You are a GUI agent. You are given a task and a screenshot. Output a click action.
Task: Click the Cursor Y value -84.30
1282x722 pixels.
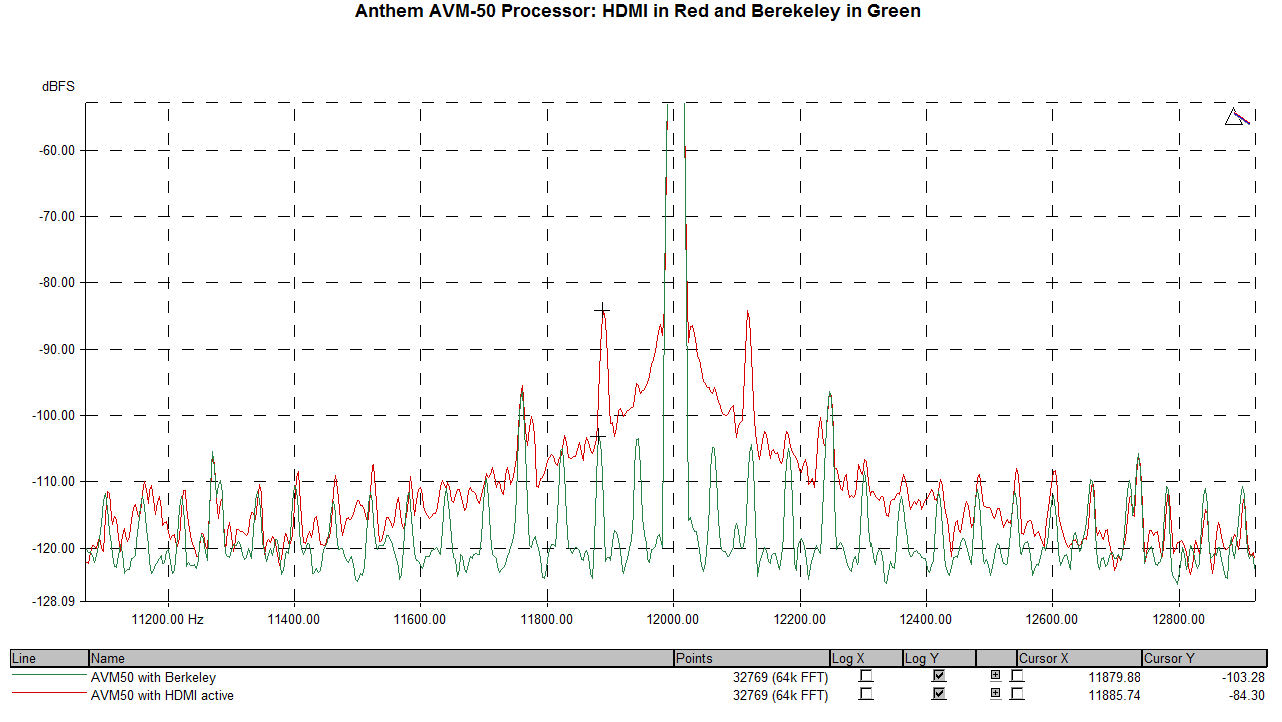point(1247,695)
